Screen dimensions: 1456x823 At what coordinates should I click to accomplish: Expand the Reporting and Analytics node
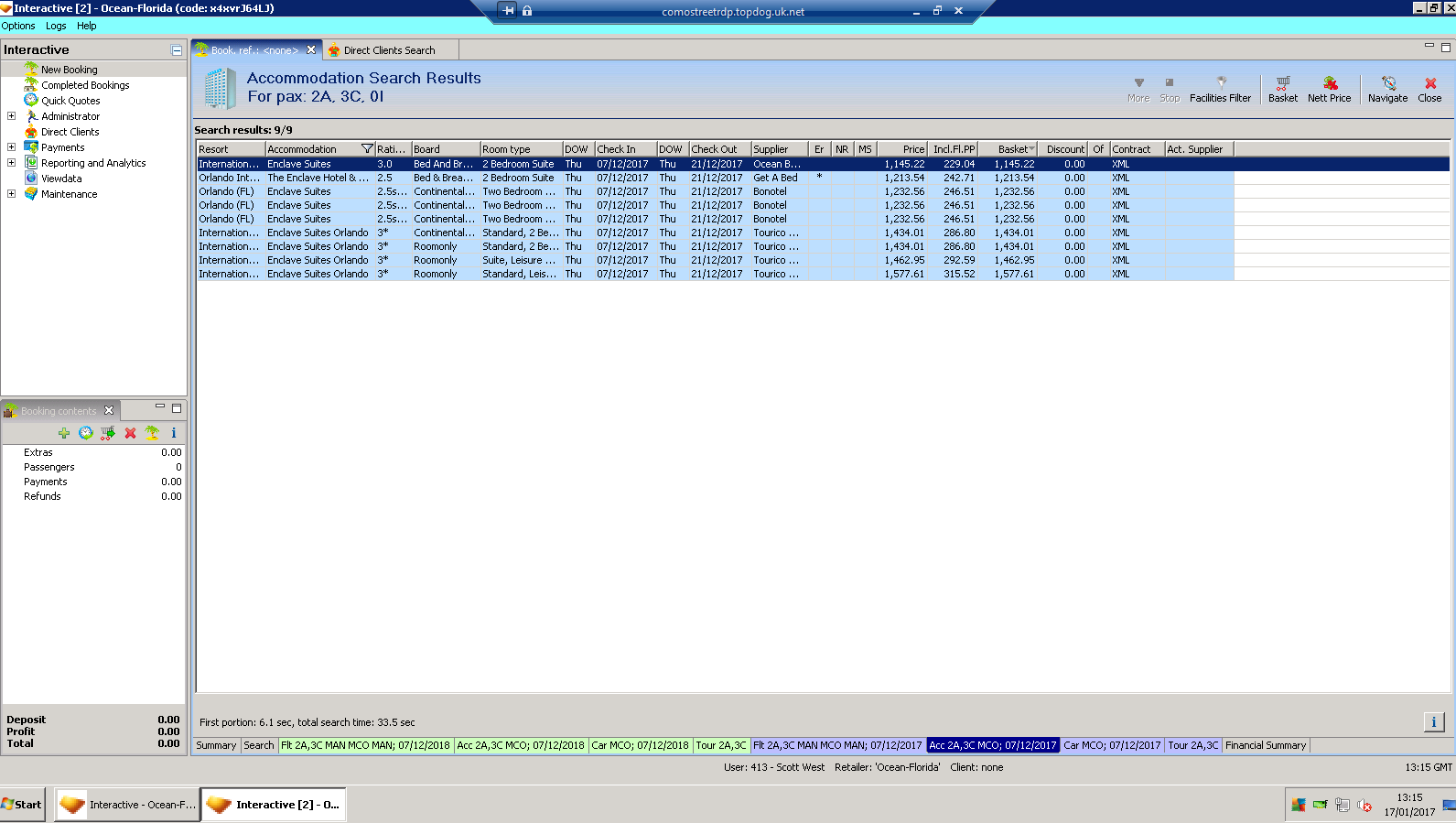(11, 163)
